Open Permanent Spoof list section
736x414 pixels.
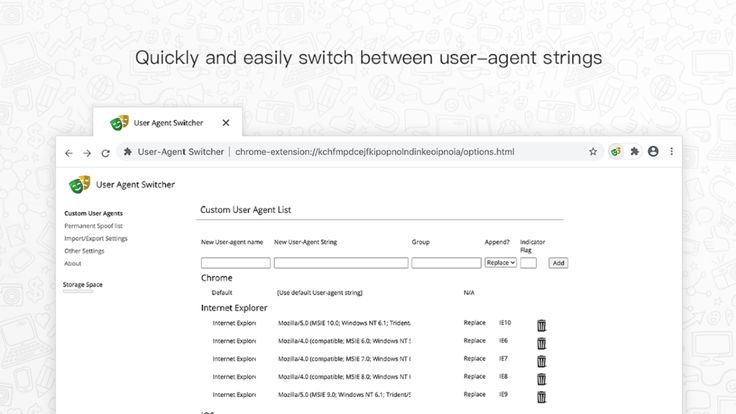click(93, 226)
